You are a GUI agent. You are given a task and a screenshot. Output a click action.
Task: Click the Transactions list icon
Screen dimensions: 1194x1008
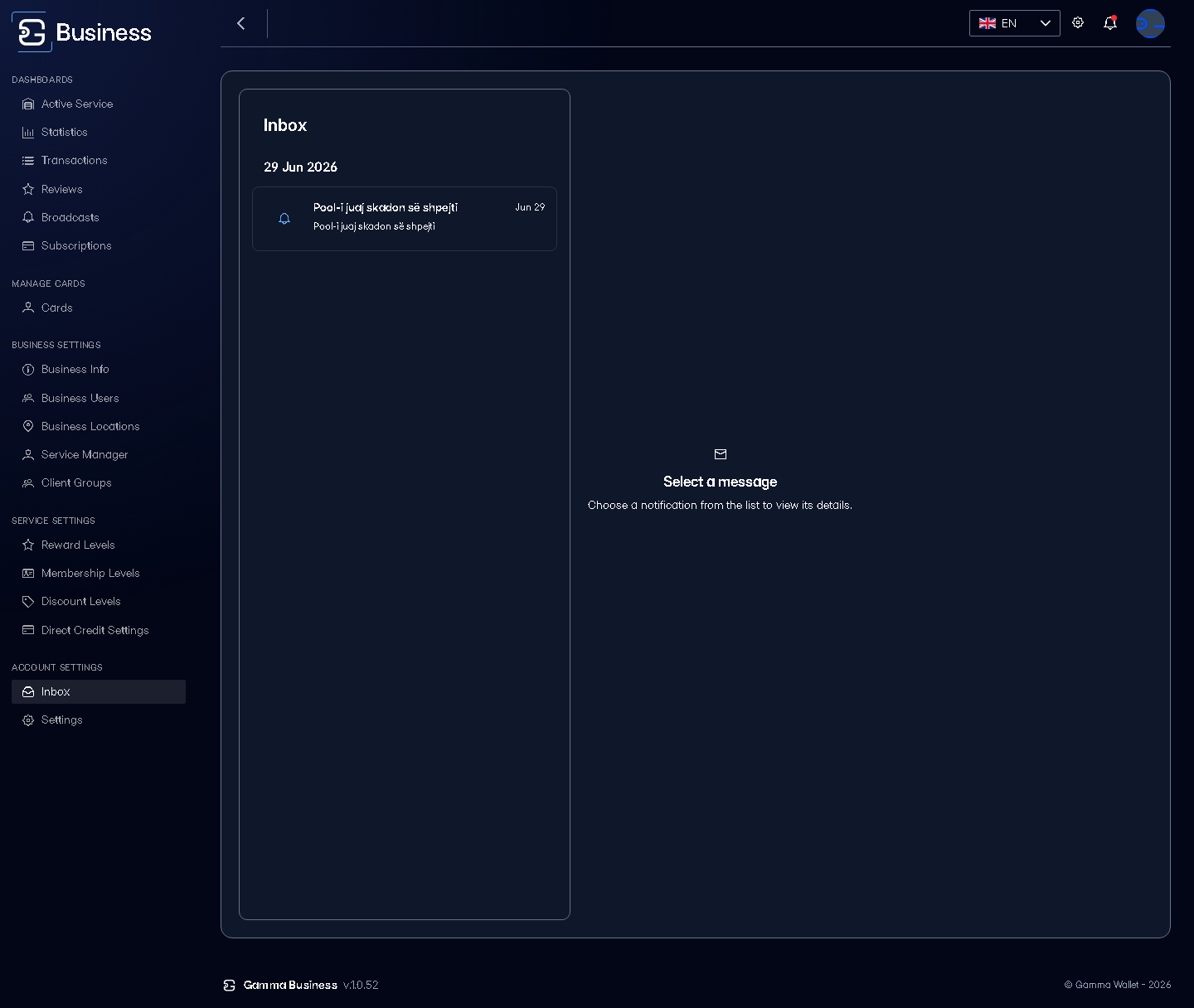28,161
